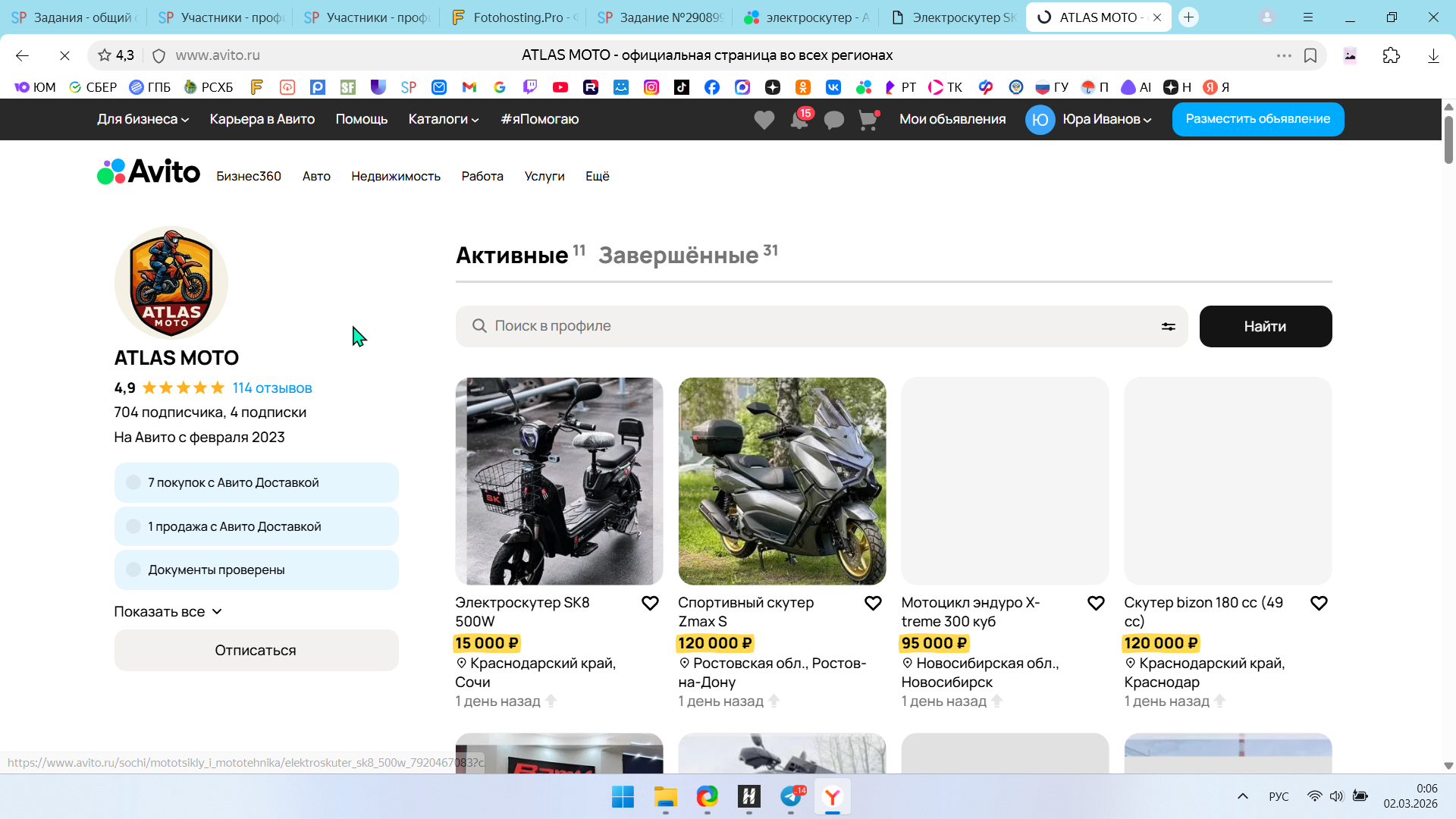This screenshot has height=819, width=1456.
Task: Bookmark page icon in address bar
Action: coord(1310,55)
